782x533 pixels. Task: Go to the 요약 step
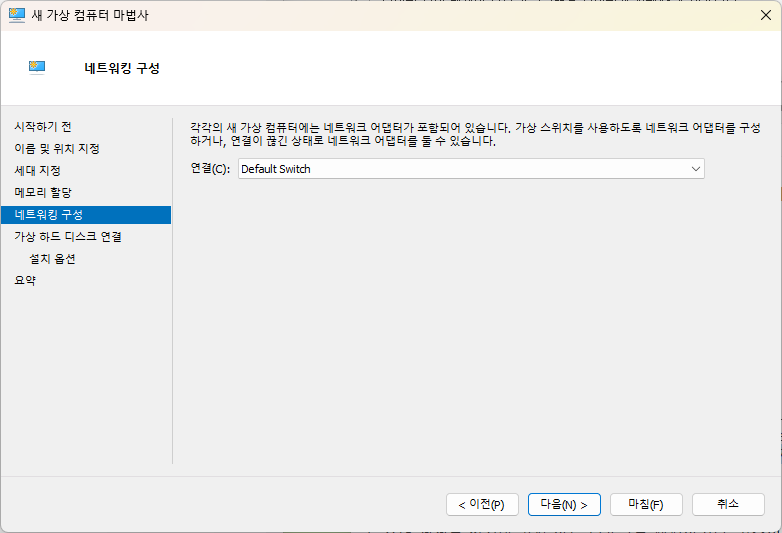[x=25, y=280]
